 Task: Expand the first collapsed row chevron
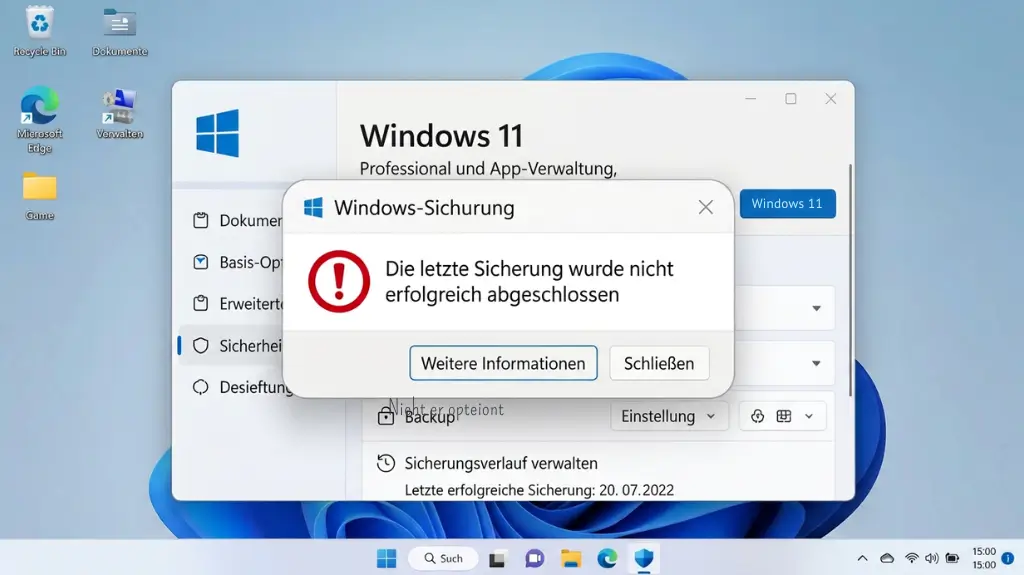tap(816, 308)
